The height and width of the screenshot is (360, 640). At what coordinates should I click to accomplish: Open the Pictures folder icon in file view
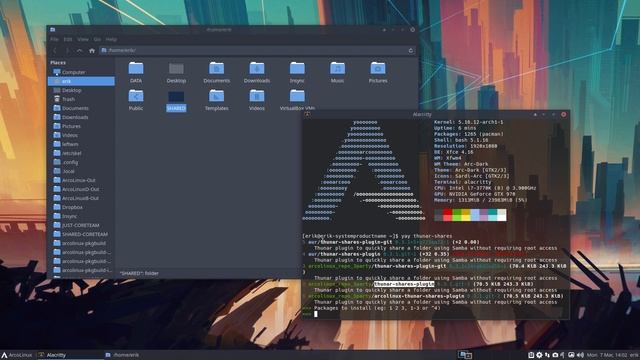[x=378, y=72]
